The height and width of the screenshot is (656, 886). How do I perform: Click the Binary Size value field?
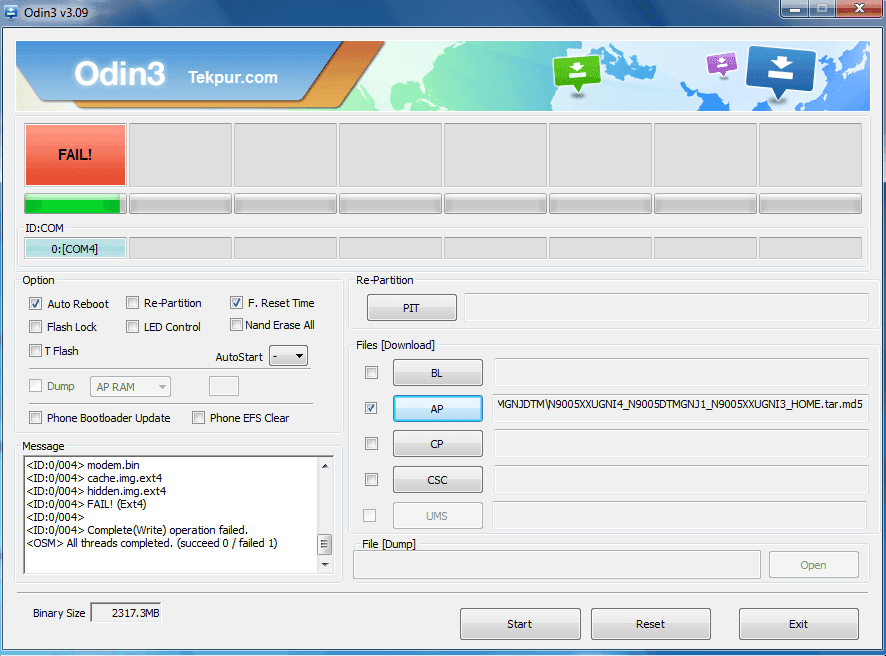(x=126, y=612)
